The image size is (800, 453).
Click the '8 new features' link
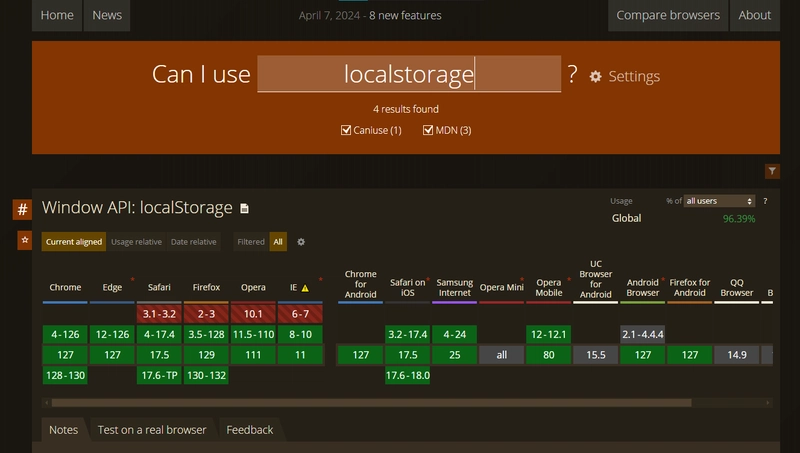point(405,16)
